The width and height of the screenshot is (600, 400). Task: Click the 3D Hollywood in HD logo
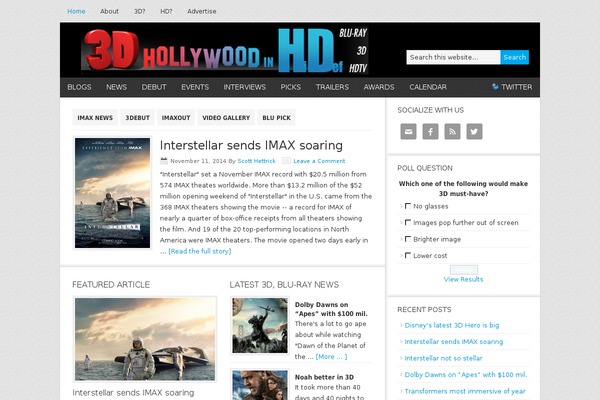click(225, 50)
